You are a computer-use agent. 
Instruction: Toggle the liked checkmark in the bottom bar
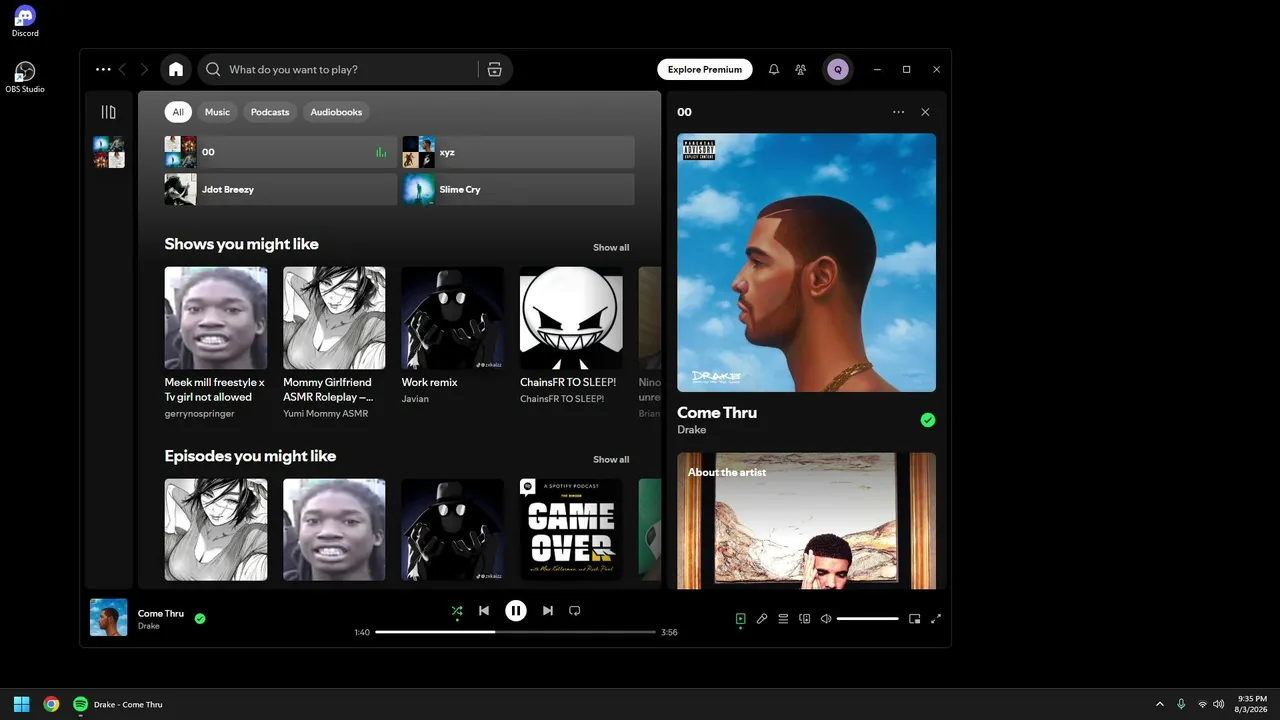coord(200,618)
